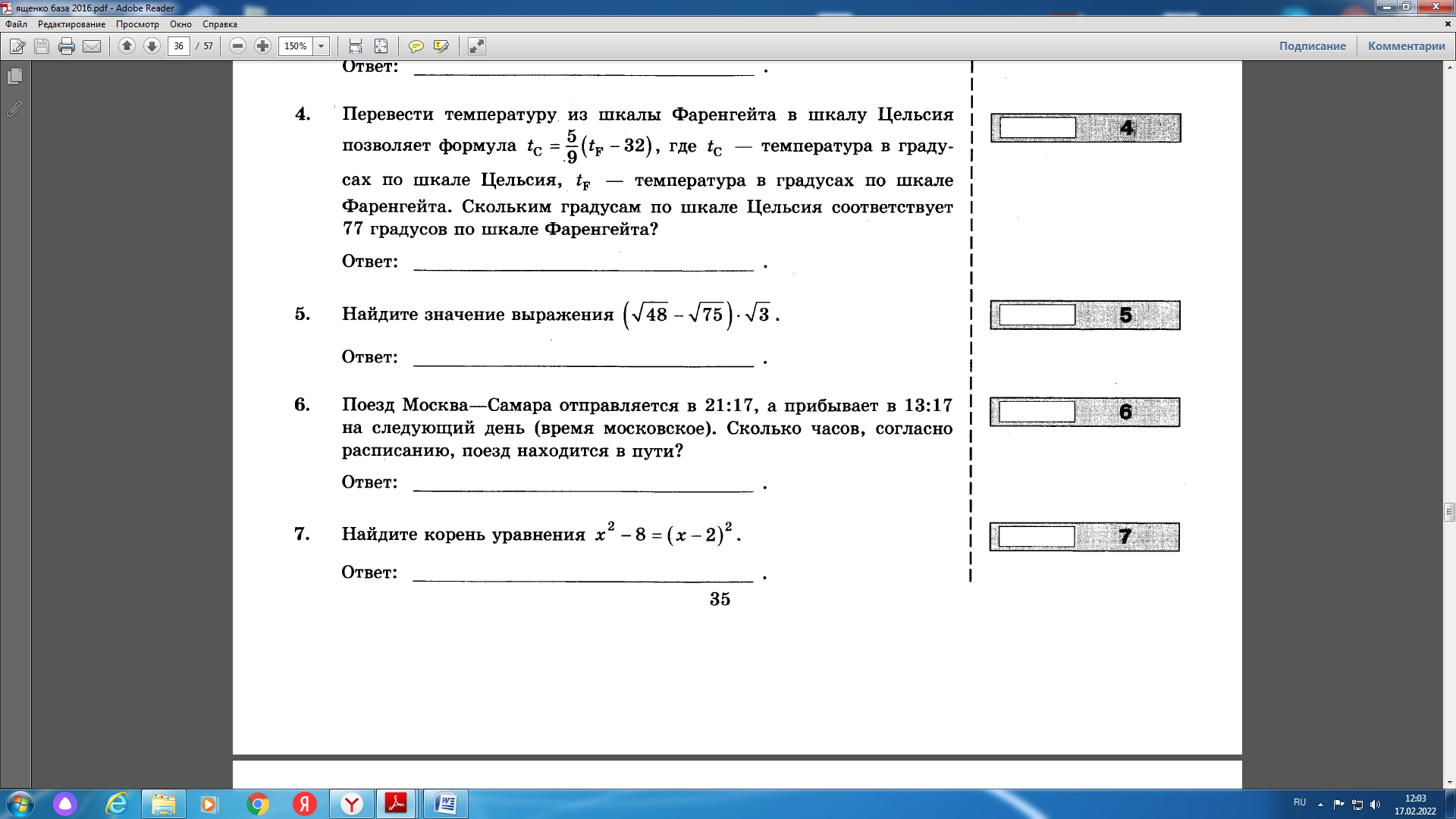Click the page number field showing 36

tap(179, 46)
